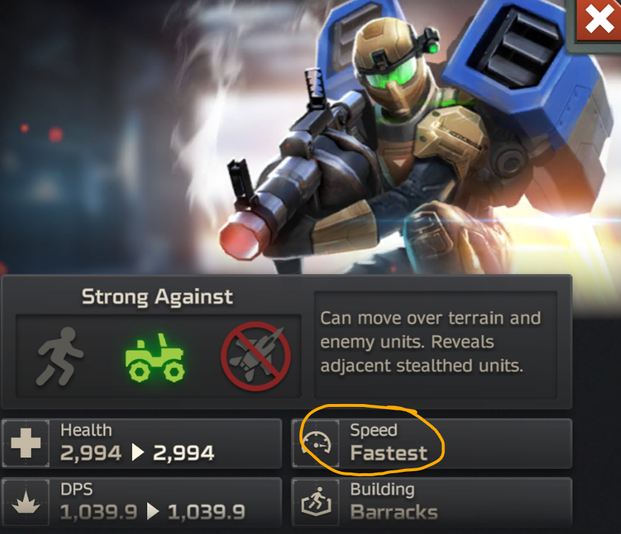Tap the infantry running figure icon
Viewport: 621px width, 534px height.
(60, 357)
